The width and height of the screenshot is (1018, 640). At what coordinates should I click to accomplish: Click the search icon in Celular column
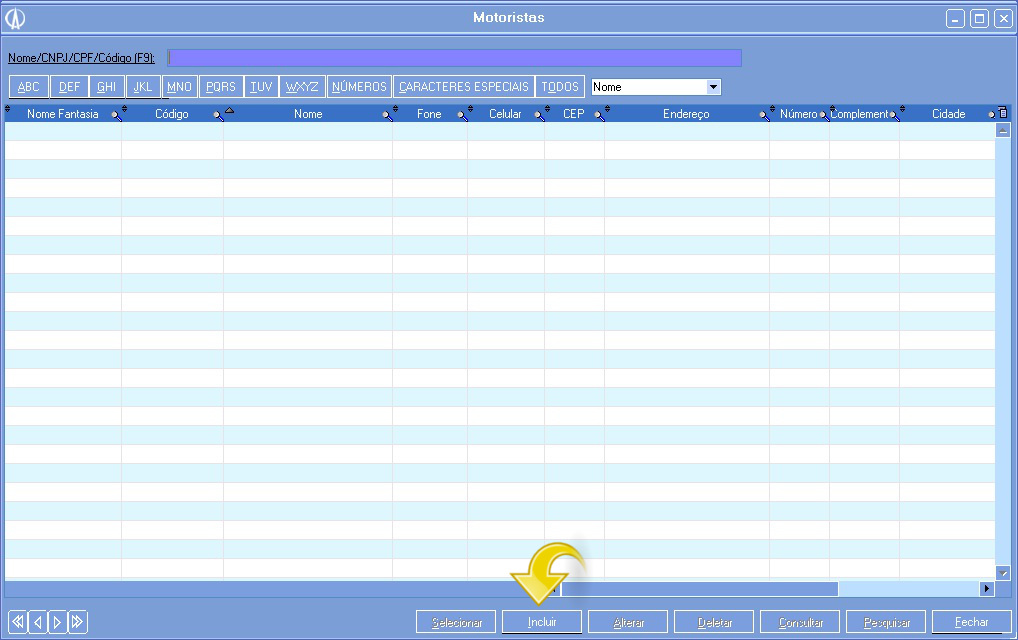coord(538,116)
